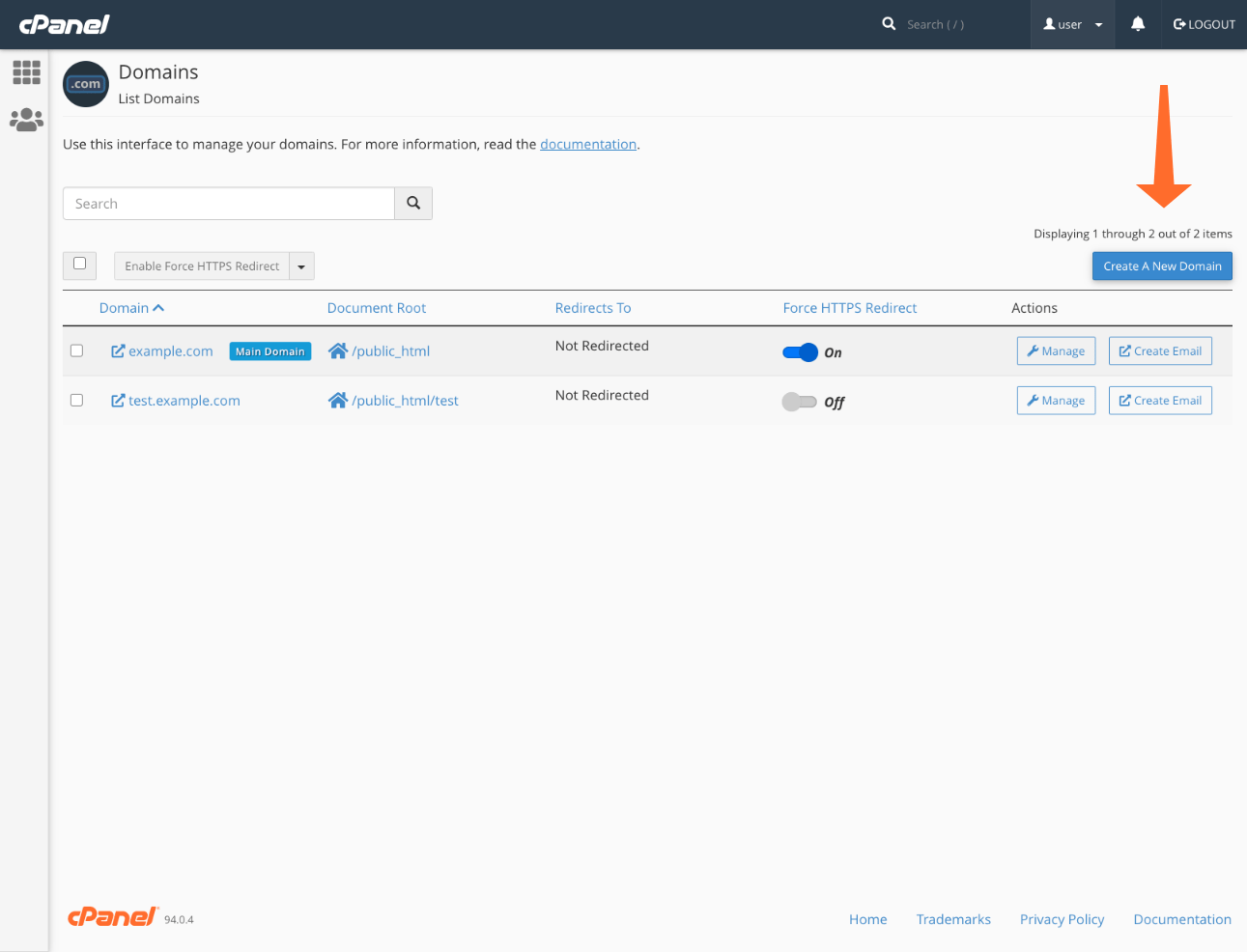Click inside the domain Search field

point(228,203)
